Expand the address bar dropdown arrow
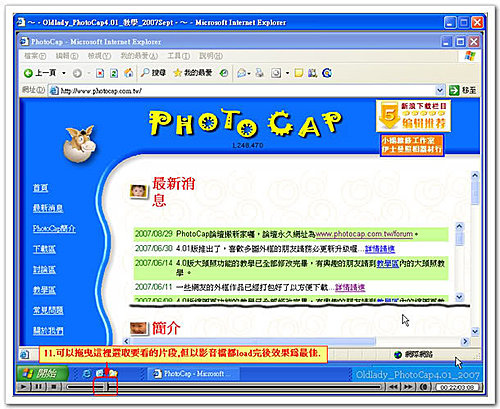The width and height of the screenshot is (500, 409). pyautogui.click(x=440, y=90)
